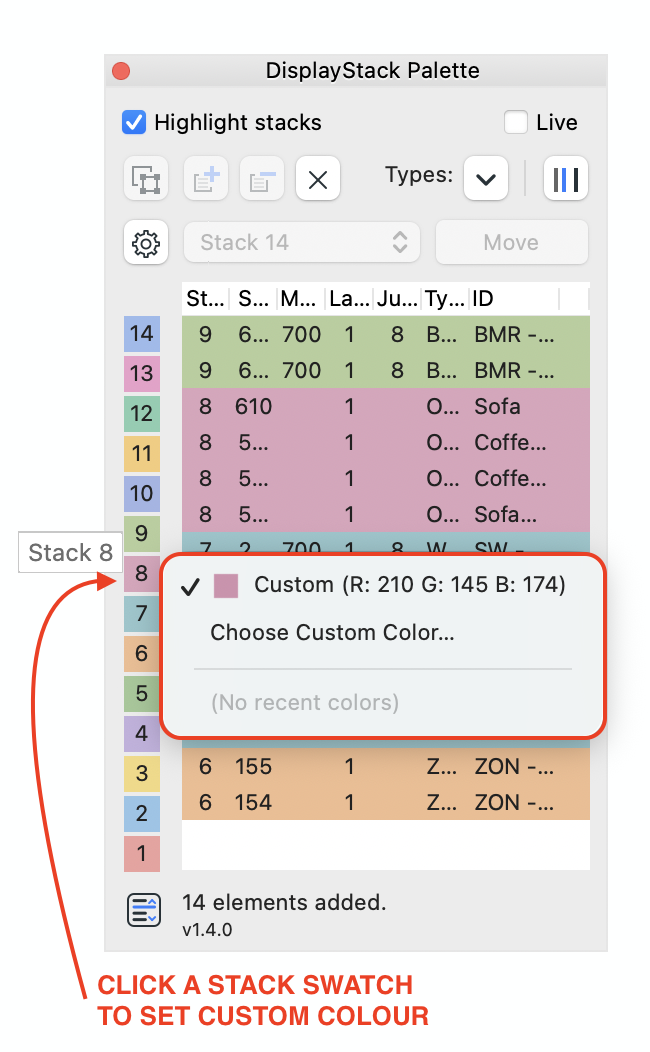
Task: Click the S... column header
Action: tap(253, 299)
